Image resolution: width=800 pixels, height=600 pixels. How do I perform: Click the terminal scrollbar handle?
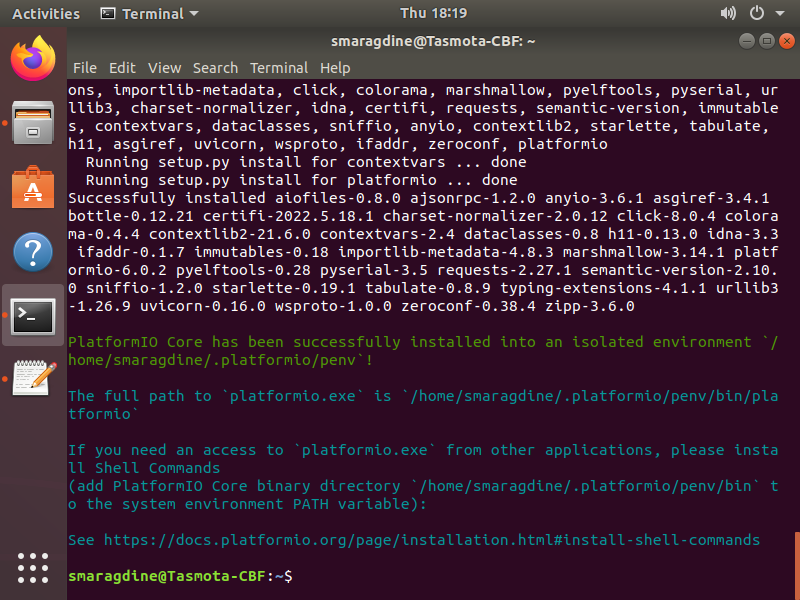tap(797, 565)
